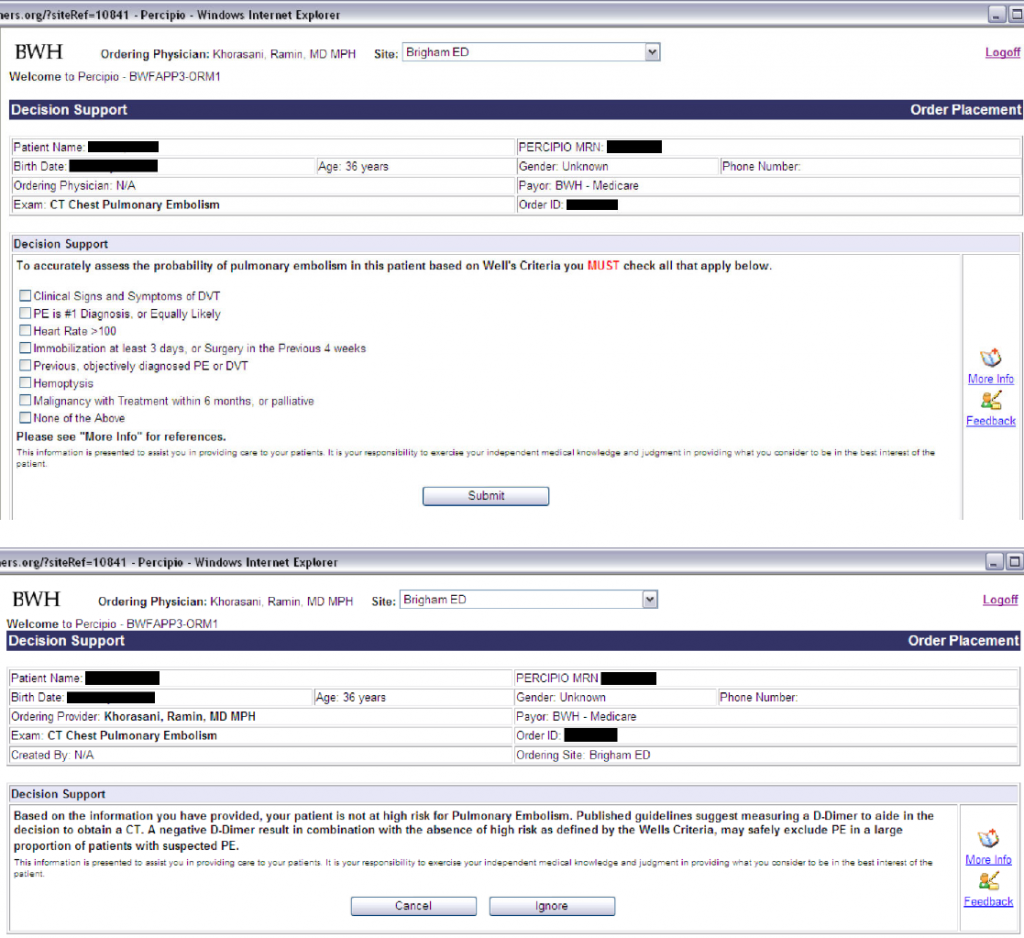Click the More Info book icon beside the Wells checklist
The image size is (1024, 938).
[990, 358]
